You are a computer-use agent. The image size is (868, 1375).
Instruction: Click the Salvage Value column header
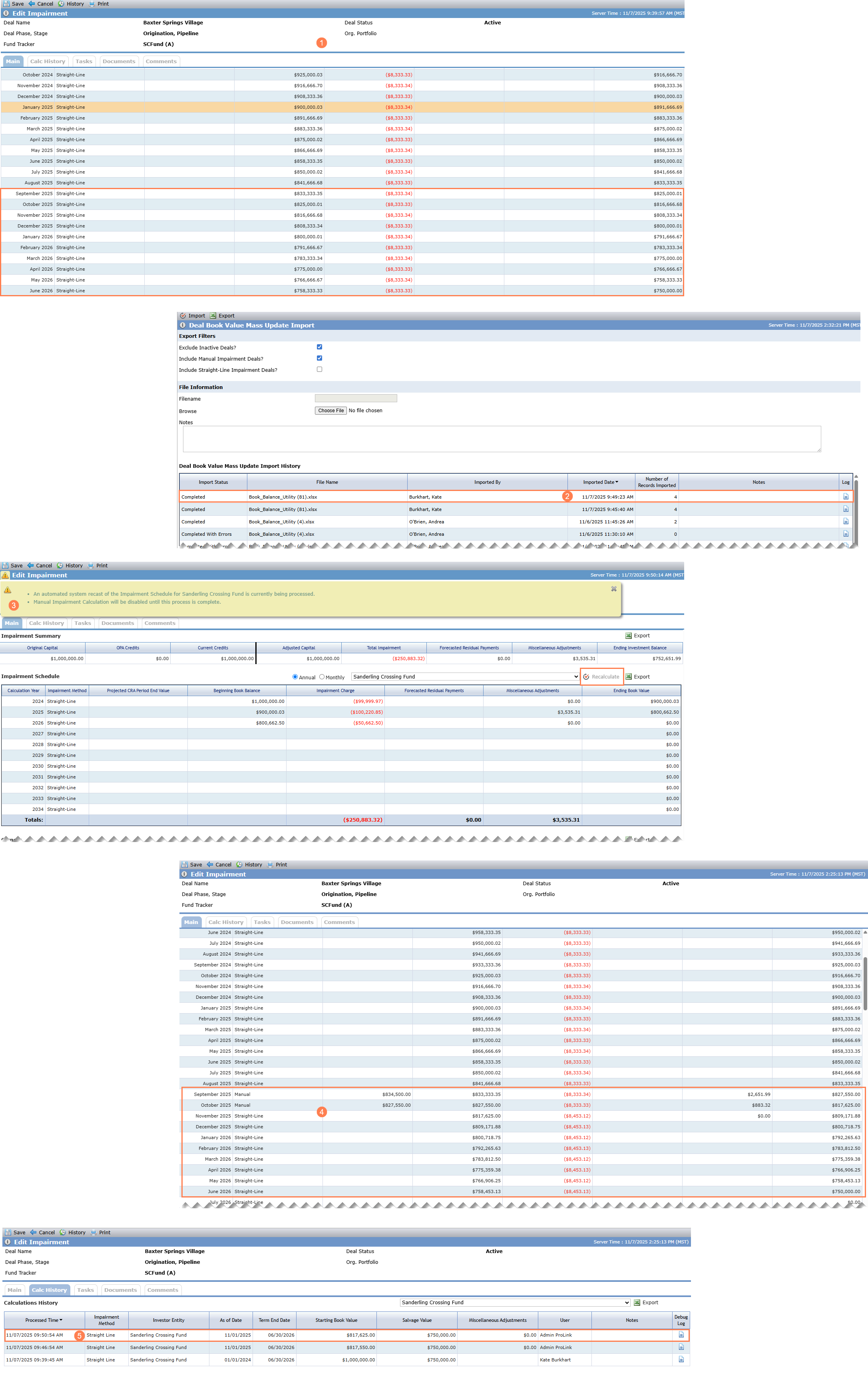(x=417, y=1320)
